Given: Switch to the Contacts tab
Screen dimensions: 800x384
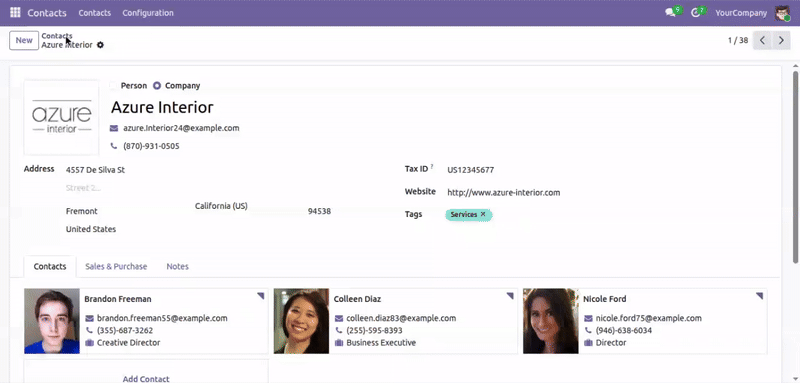Looking at the screenshot, I should [50, 267].
